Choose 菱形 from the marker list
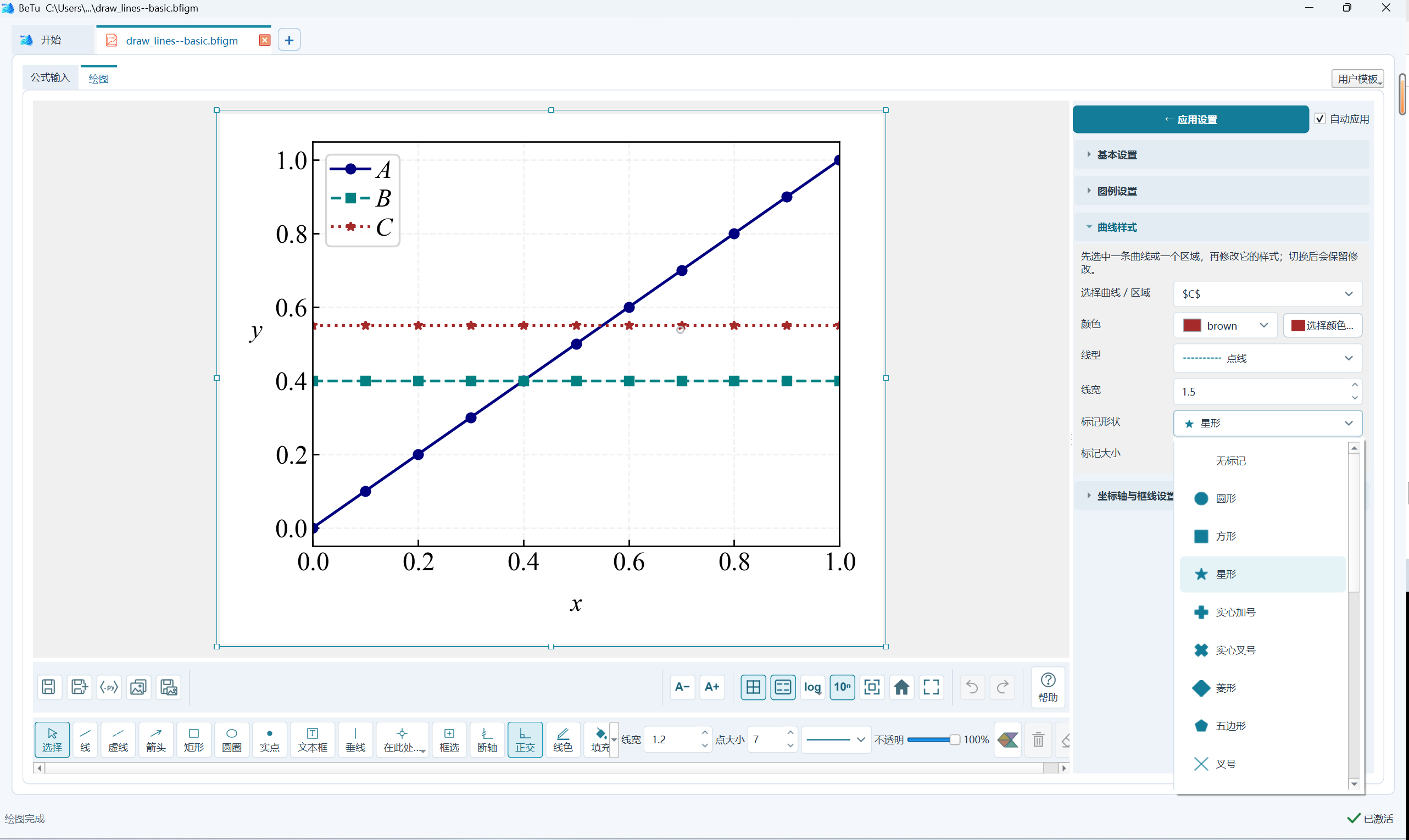 pos(1262,688)
